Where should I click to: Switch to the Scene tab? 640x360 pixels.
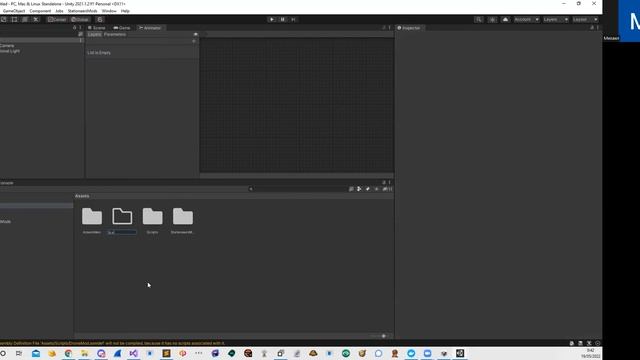97,28
